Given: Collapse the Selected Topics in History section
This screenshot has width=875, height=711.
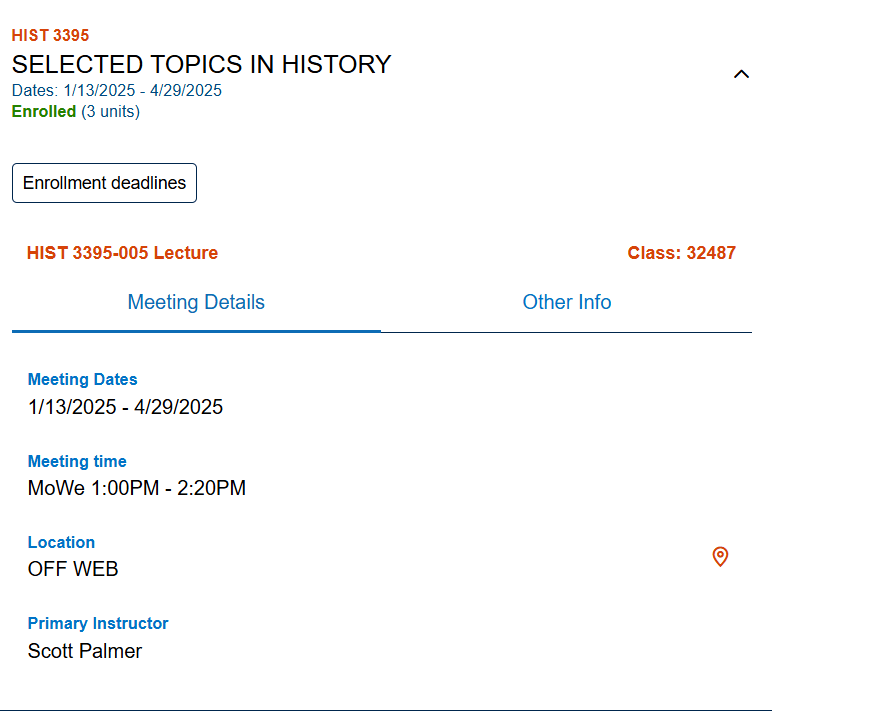Looking at the screenshot, I should tap(741, 74).
